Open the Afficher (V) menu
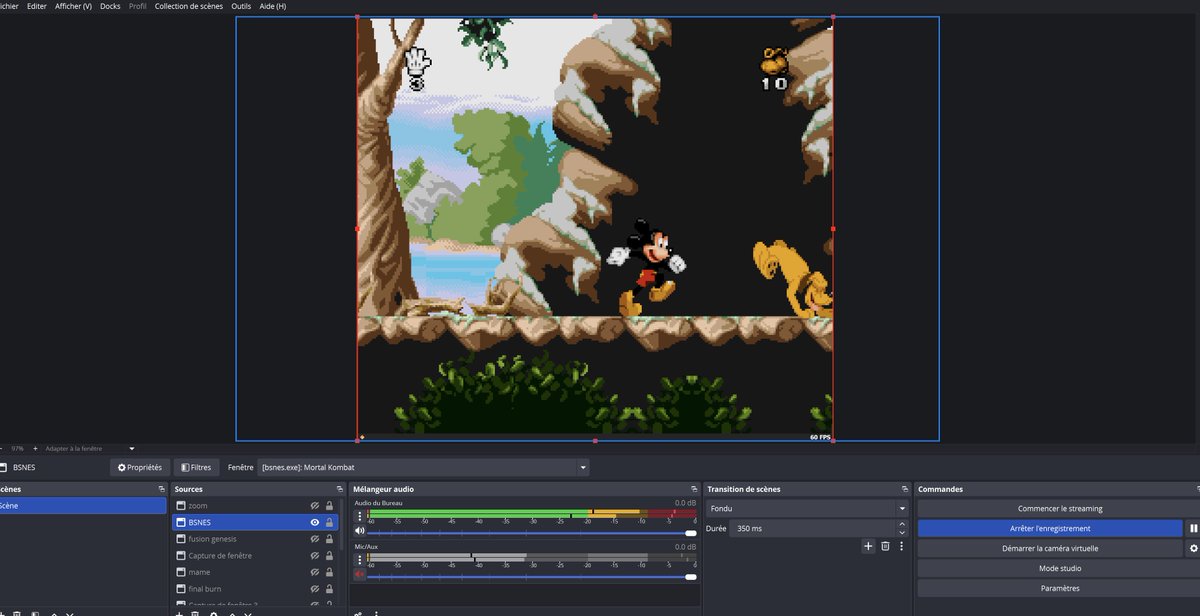 73,6
